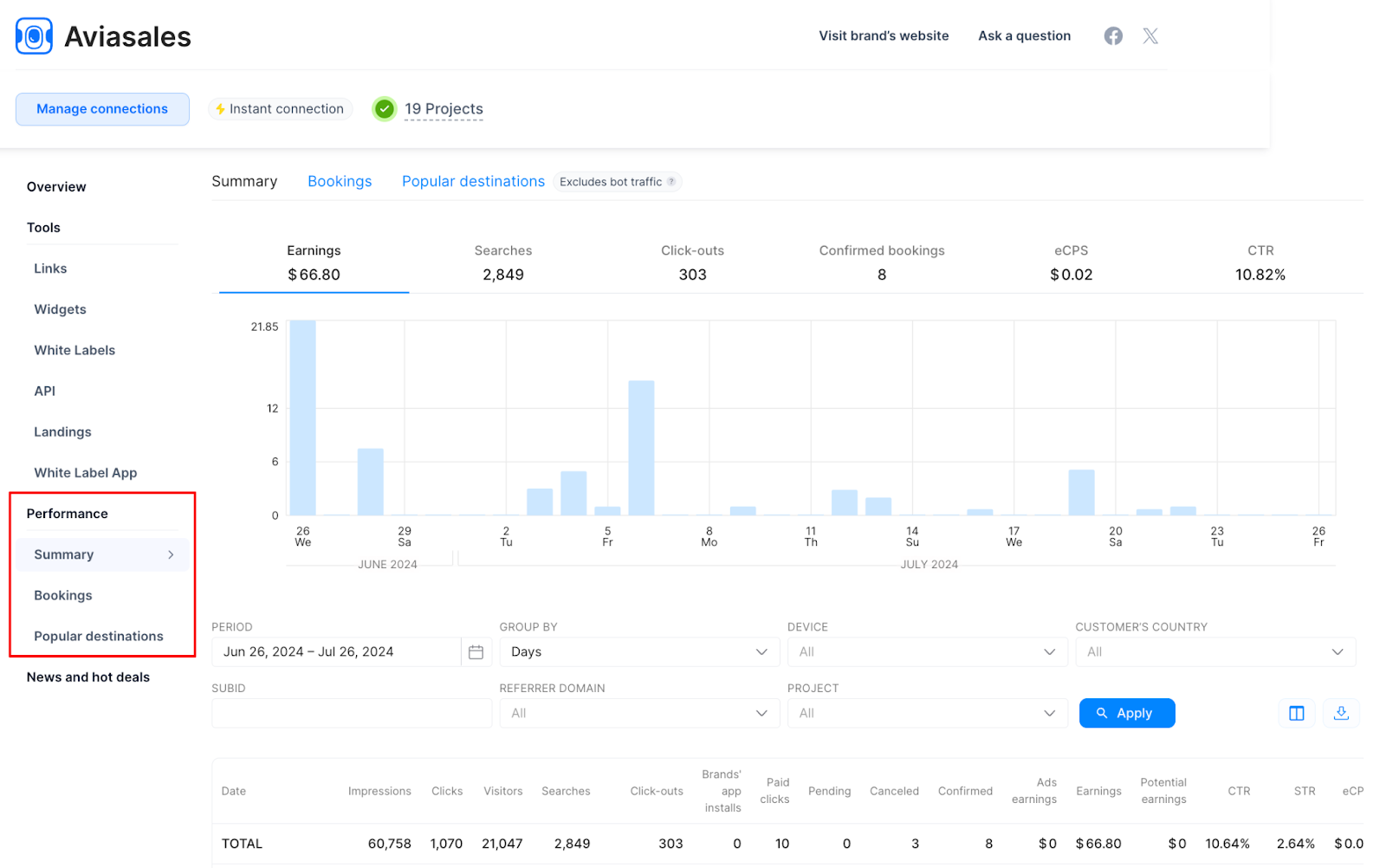Click the bot traffic help question icon
Viewport: 1386px width, 868px height.
(x=671, y=182)
